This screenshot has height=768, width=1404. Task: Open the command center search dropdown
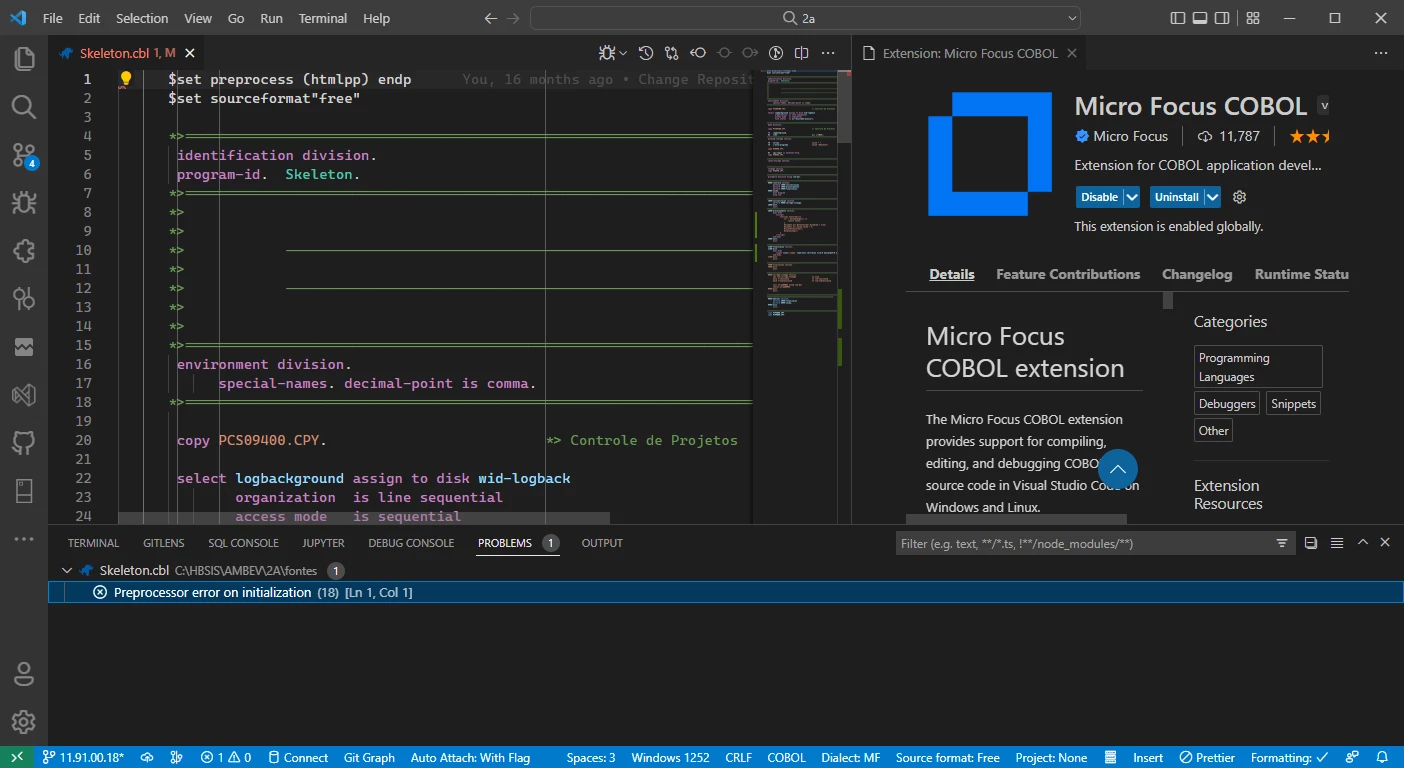pyautogui.click(x=1072, y=18)
